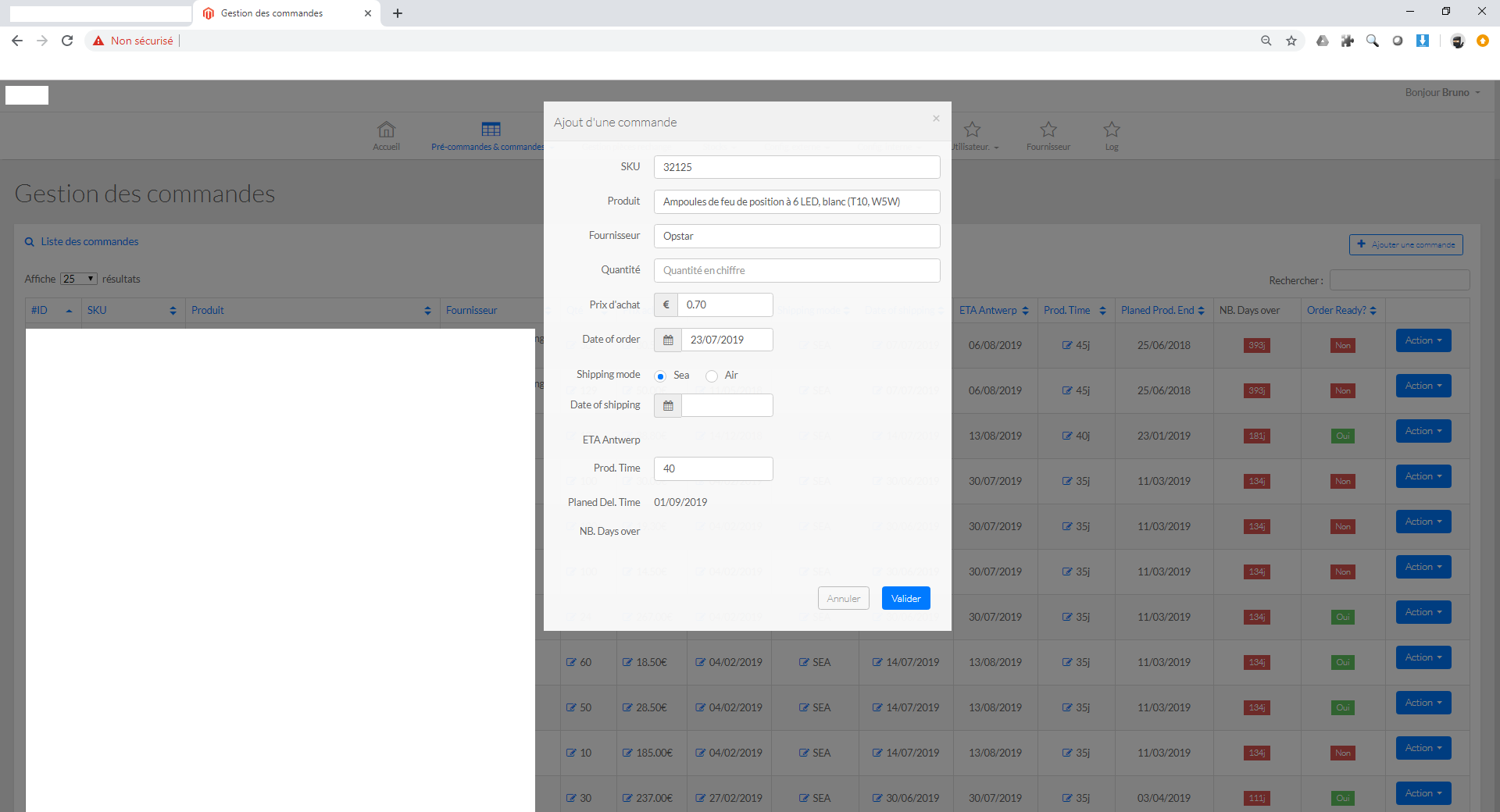Bookmark this page with star icon

click(1291, 41)
